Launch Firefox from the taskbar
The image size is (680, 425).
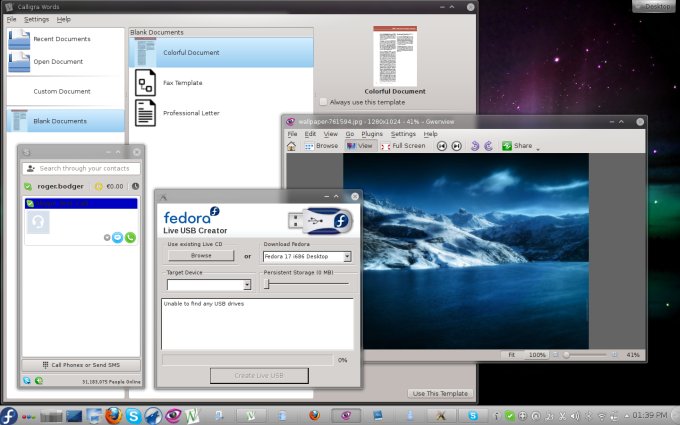tap(112, 415)
